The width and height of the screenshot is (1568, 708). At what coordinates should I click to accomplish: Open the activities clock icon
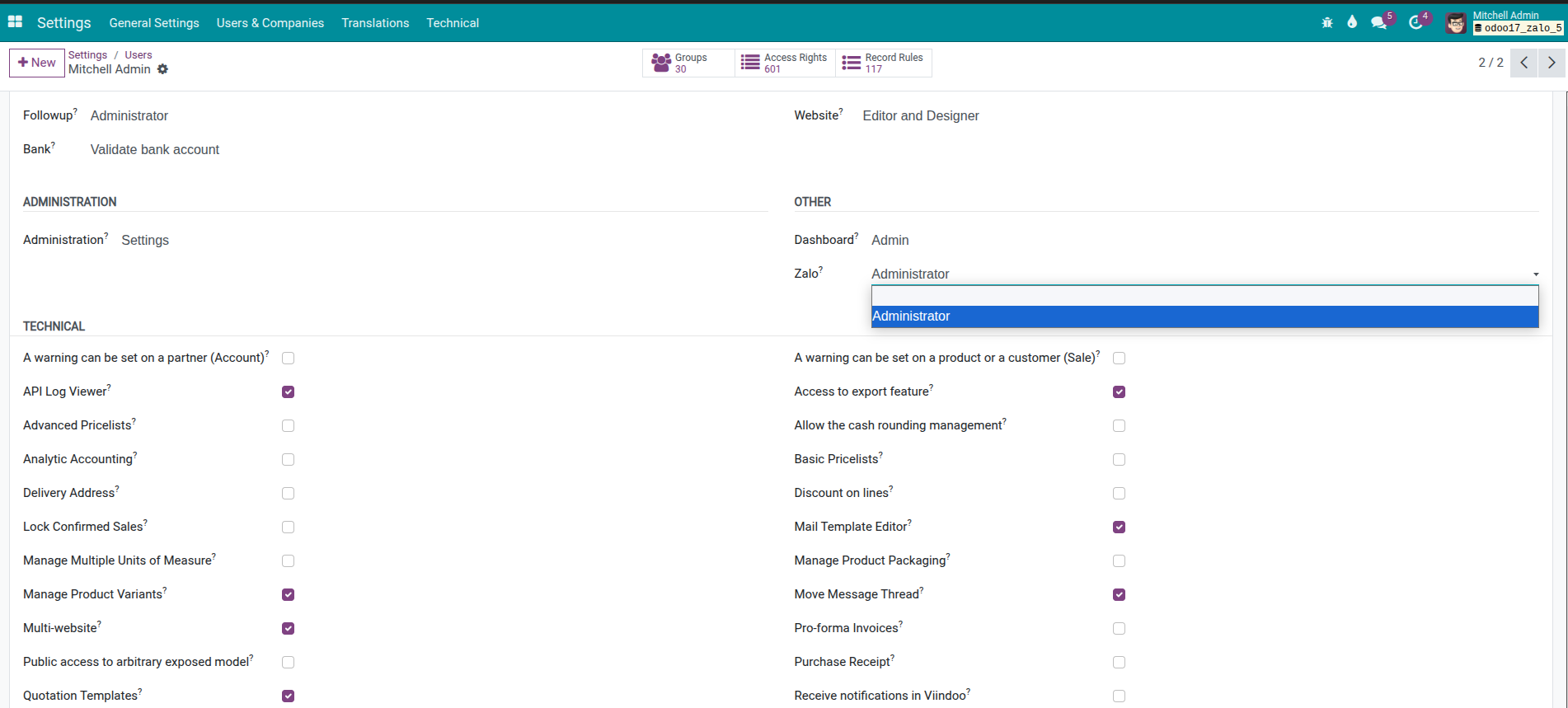pos(1415,22)
